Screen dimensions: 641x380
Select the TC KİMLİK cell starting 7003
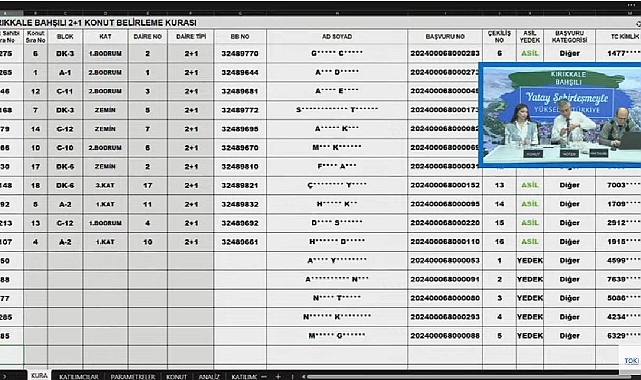619,185
